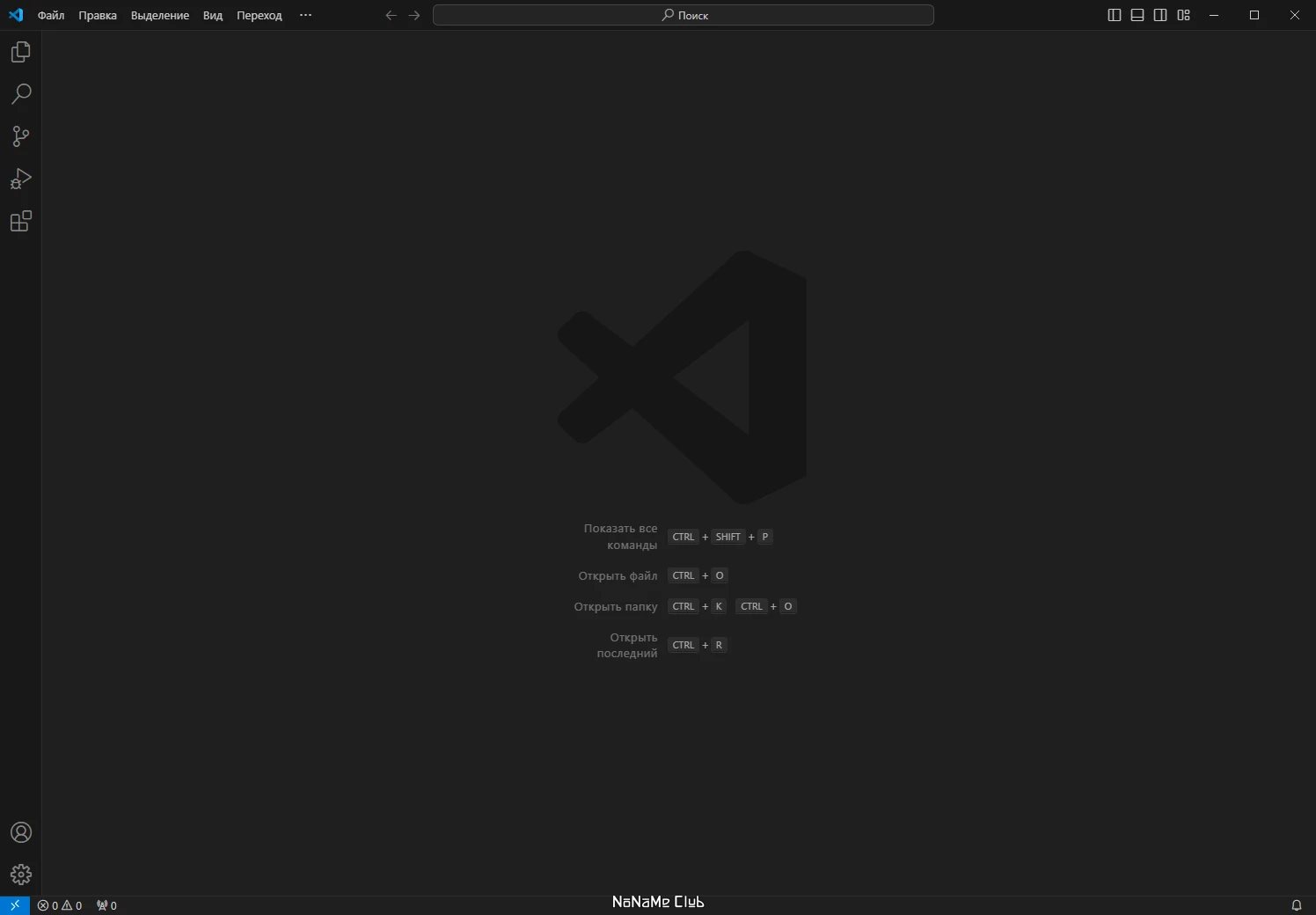Maximize the VS Code window
The image size is (1316, 915).
1254,15
